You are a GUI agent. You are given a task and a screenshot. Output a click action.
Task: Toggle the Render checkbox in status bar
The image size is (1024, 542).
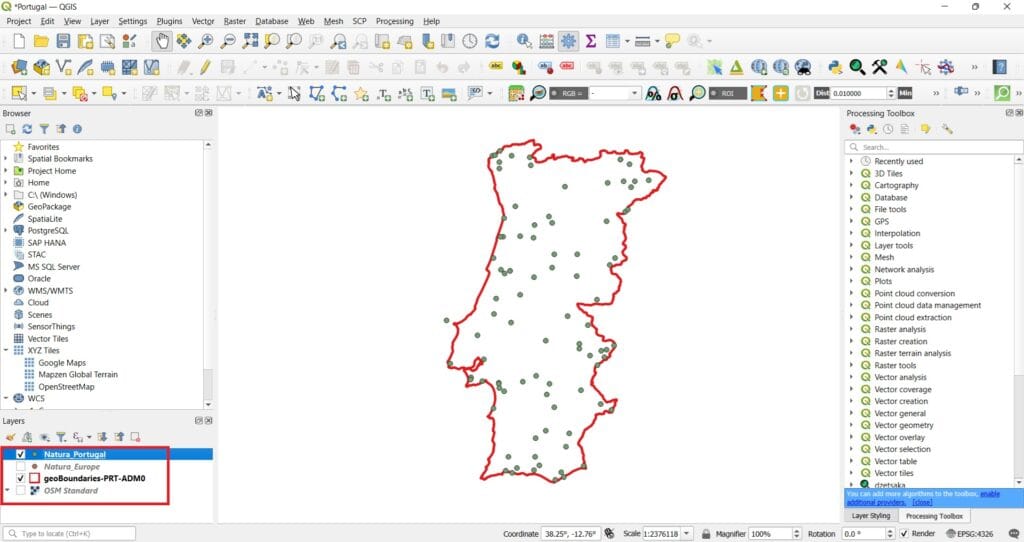tap(904, 534)
